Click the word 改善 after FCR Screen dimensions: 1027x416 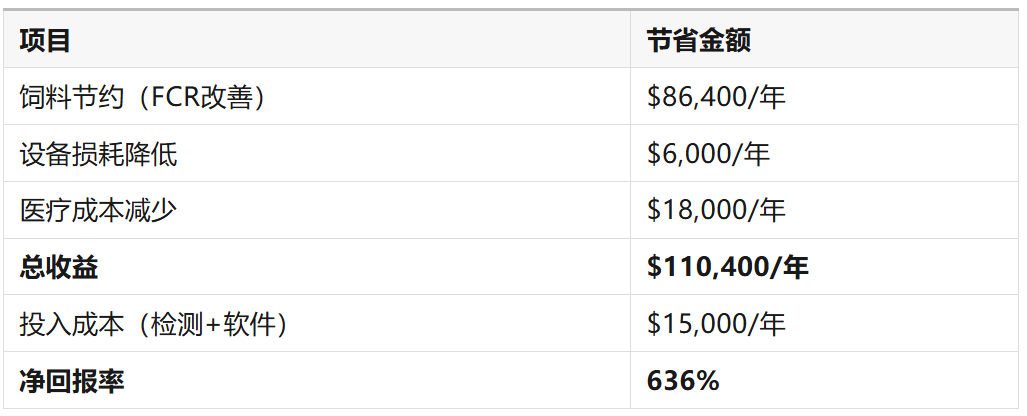tap(226, 98)
